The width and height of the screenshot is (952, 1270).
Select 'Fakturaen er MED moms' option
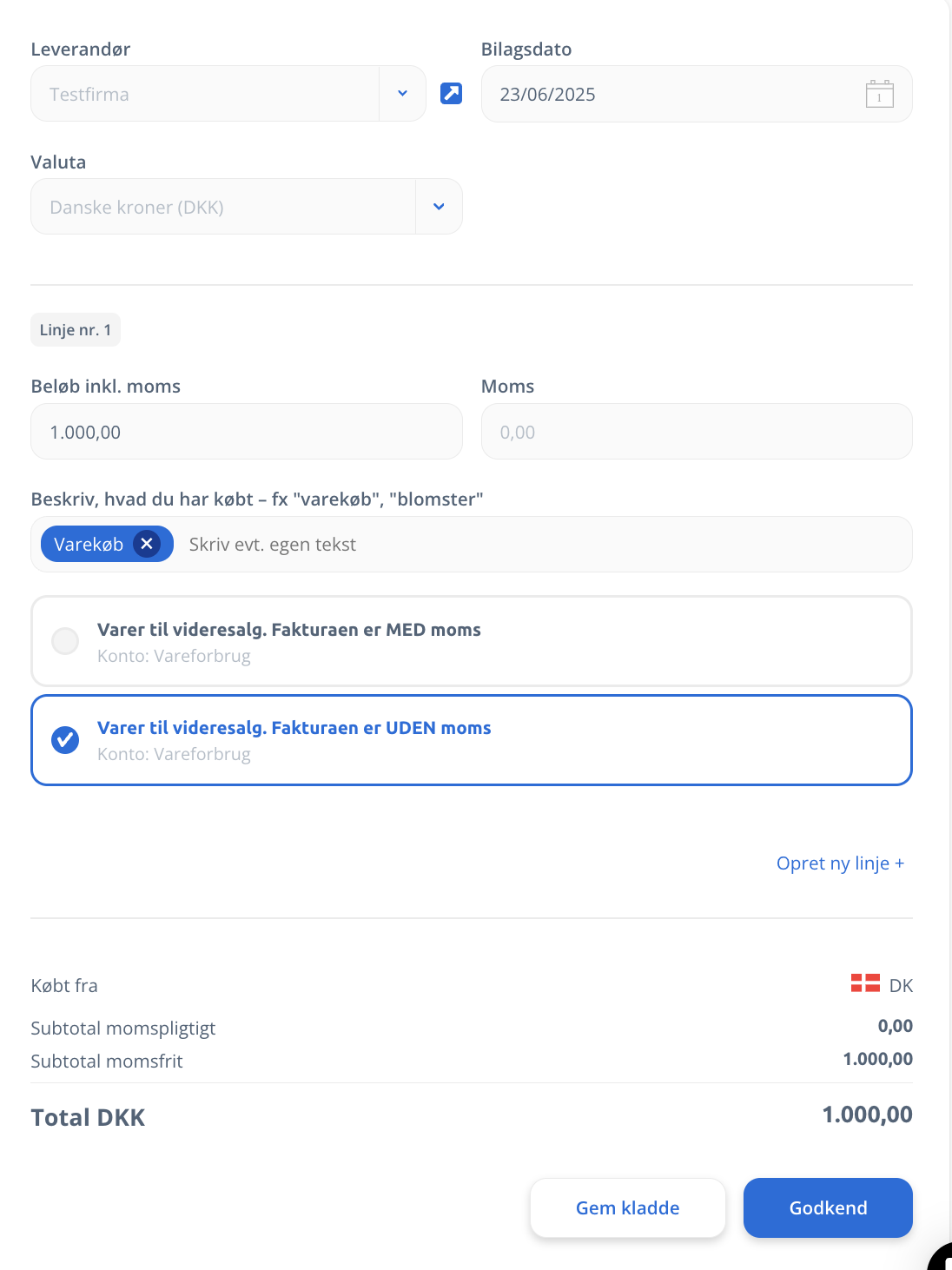point(472,641)
